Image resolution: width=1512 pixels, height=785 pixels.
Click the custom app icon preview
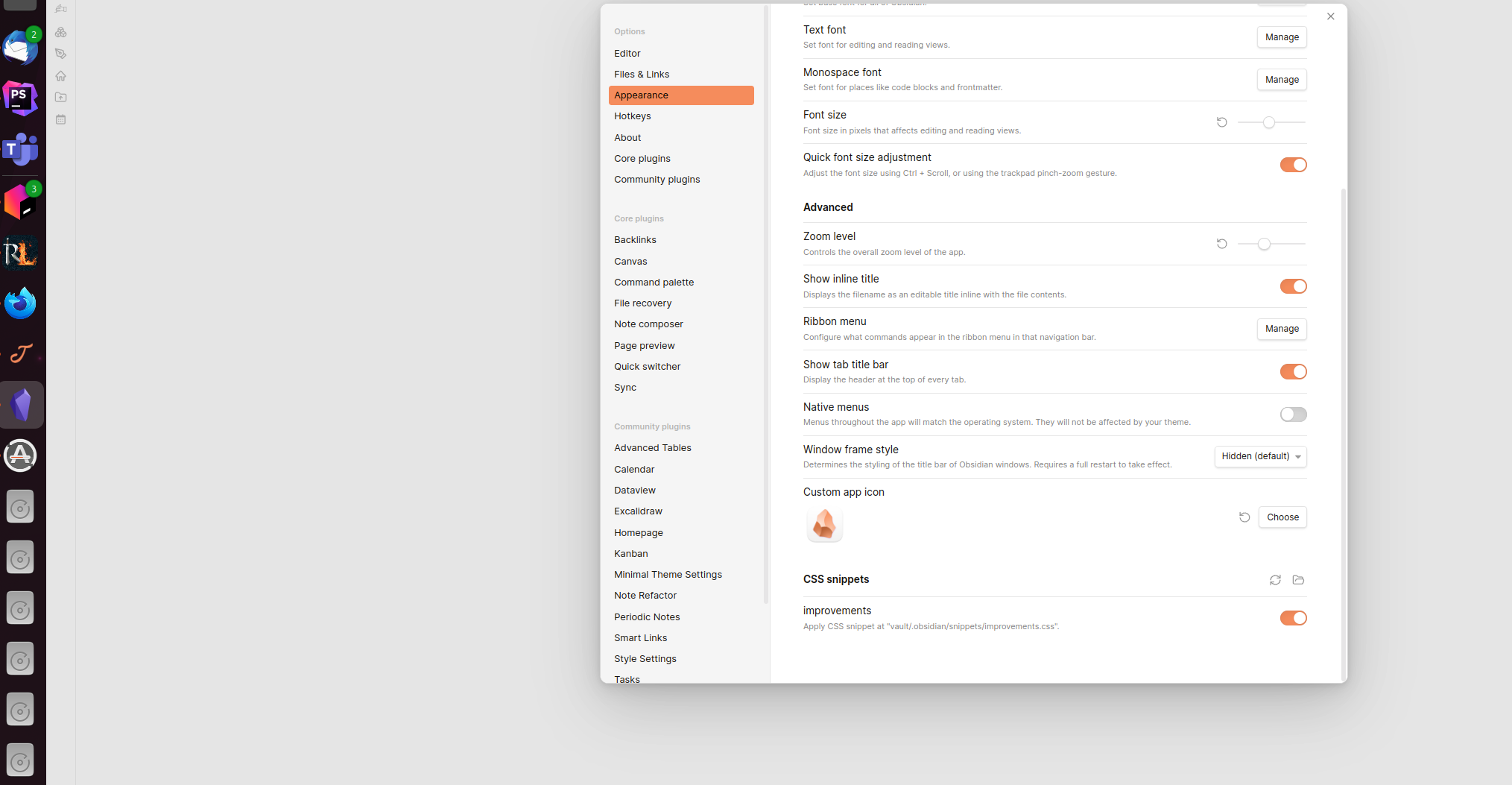pos(824,524)
